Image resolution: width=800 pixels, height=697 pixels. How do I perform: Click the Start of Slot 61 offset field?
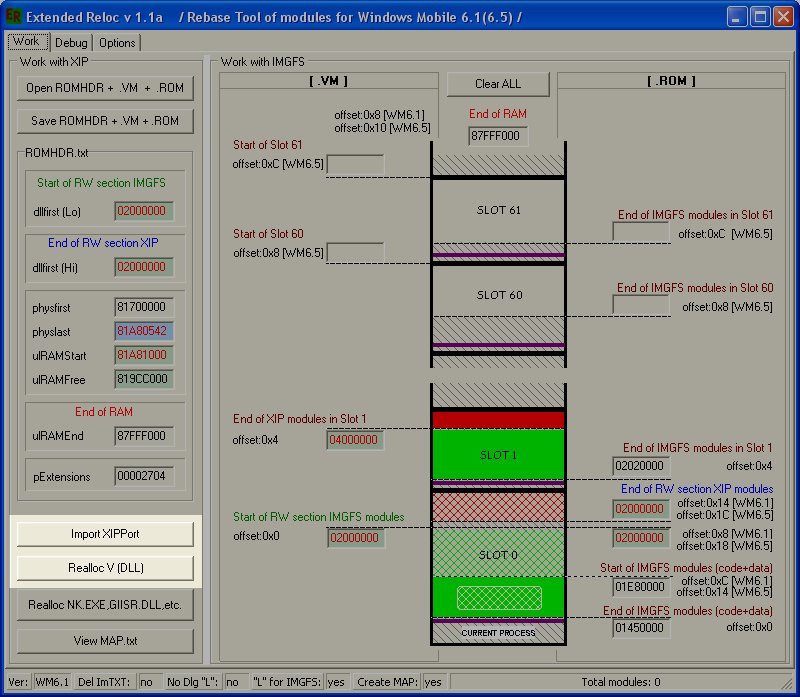355,164
